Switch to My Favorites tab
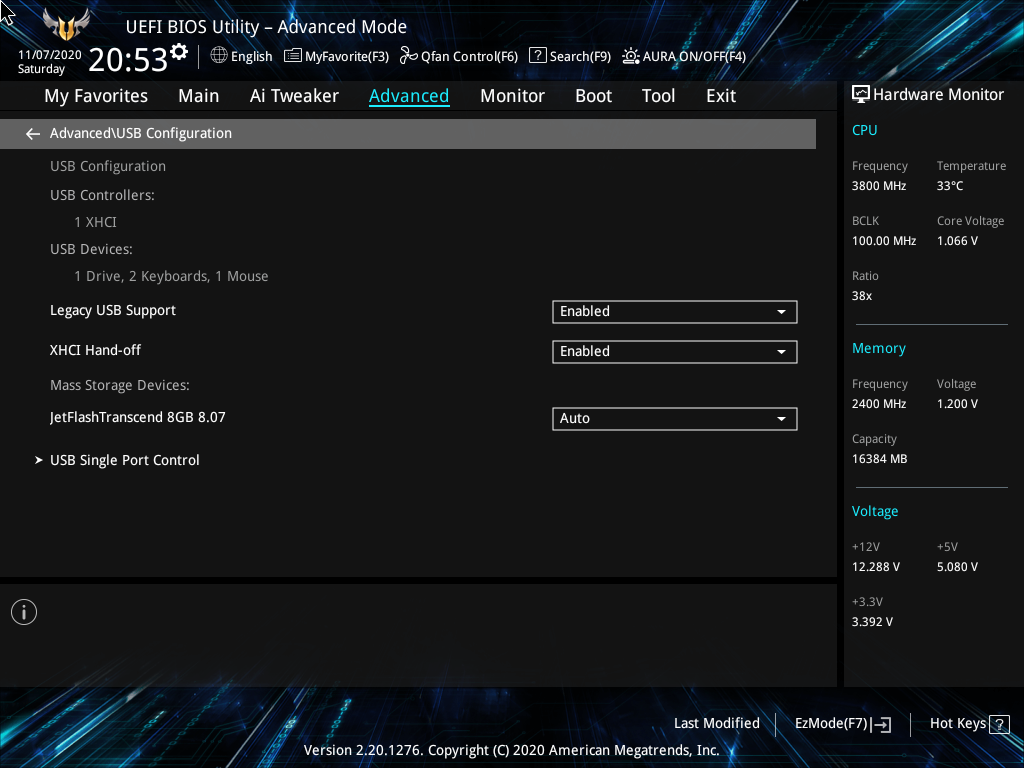Screen dimensions: 1024x768 [x=96, y=96]
